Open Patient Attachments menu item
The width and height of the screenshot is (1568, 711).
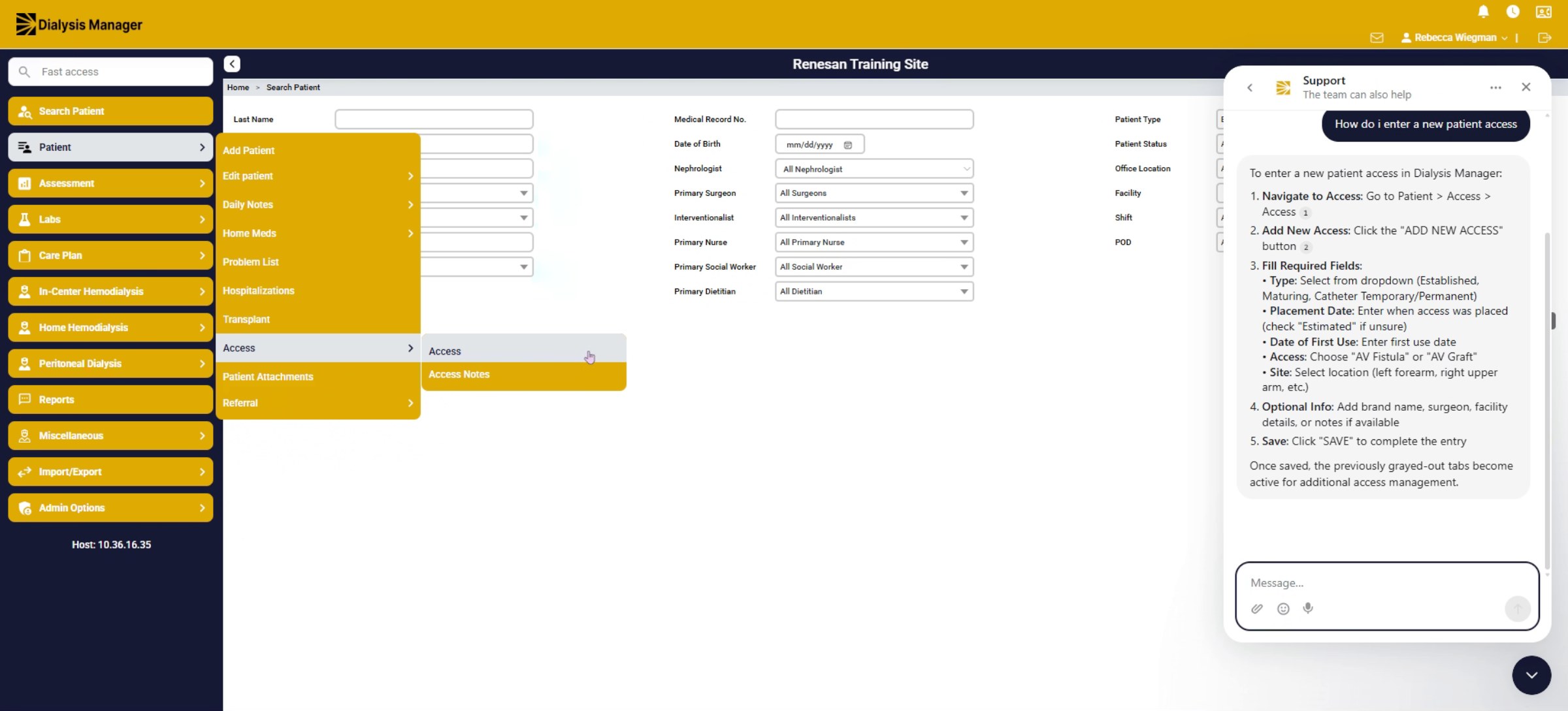pyautogui.click(x=318, y=377)
